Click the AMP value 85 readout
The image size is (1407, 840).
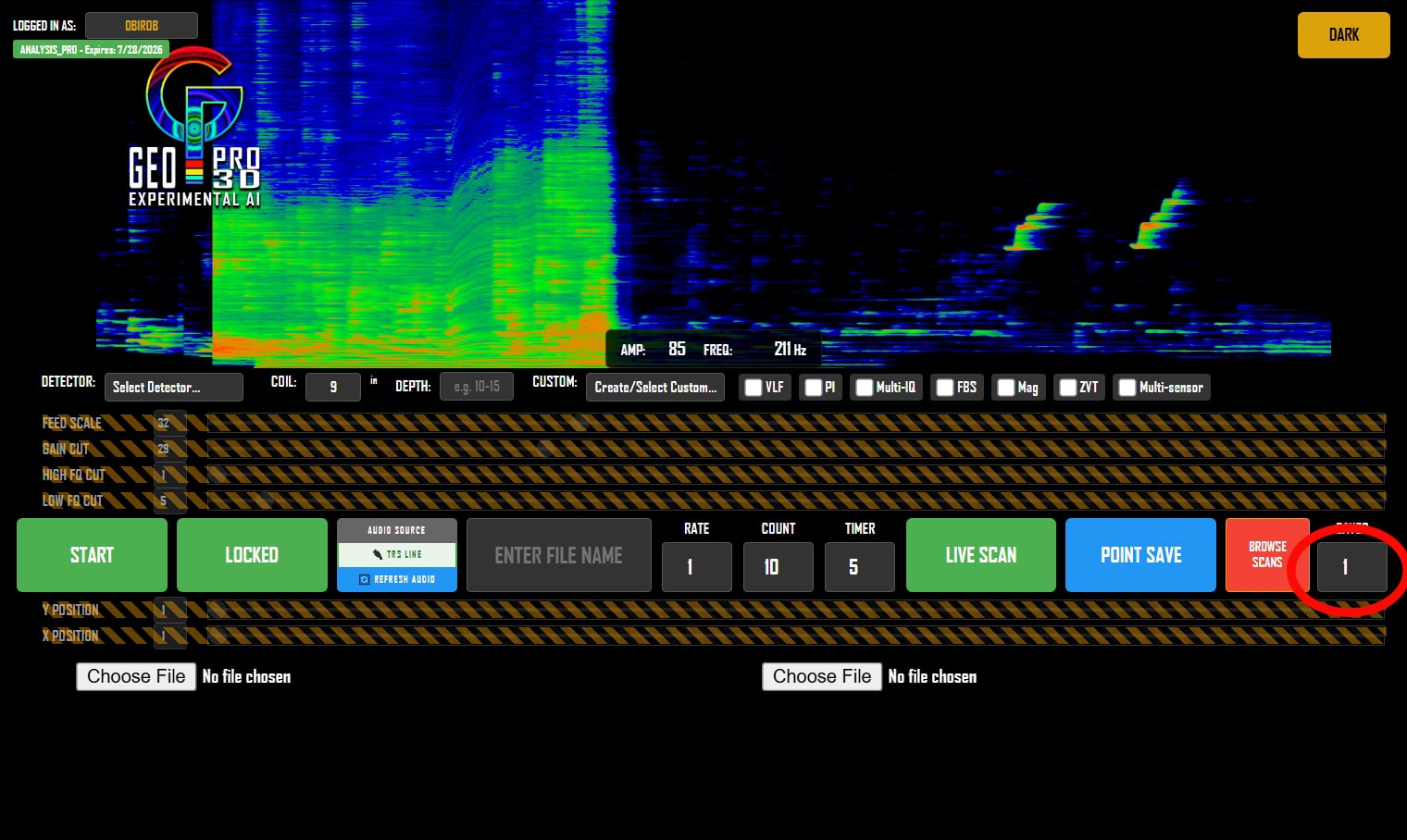click(677, 349)
